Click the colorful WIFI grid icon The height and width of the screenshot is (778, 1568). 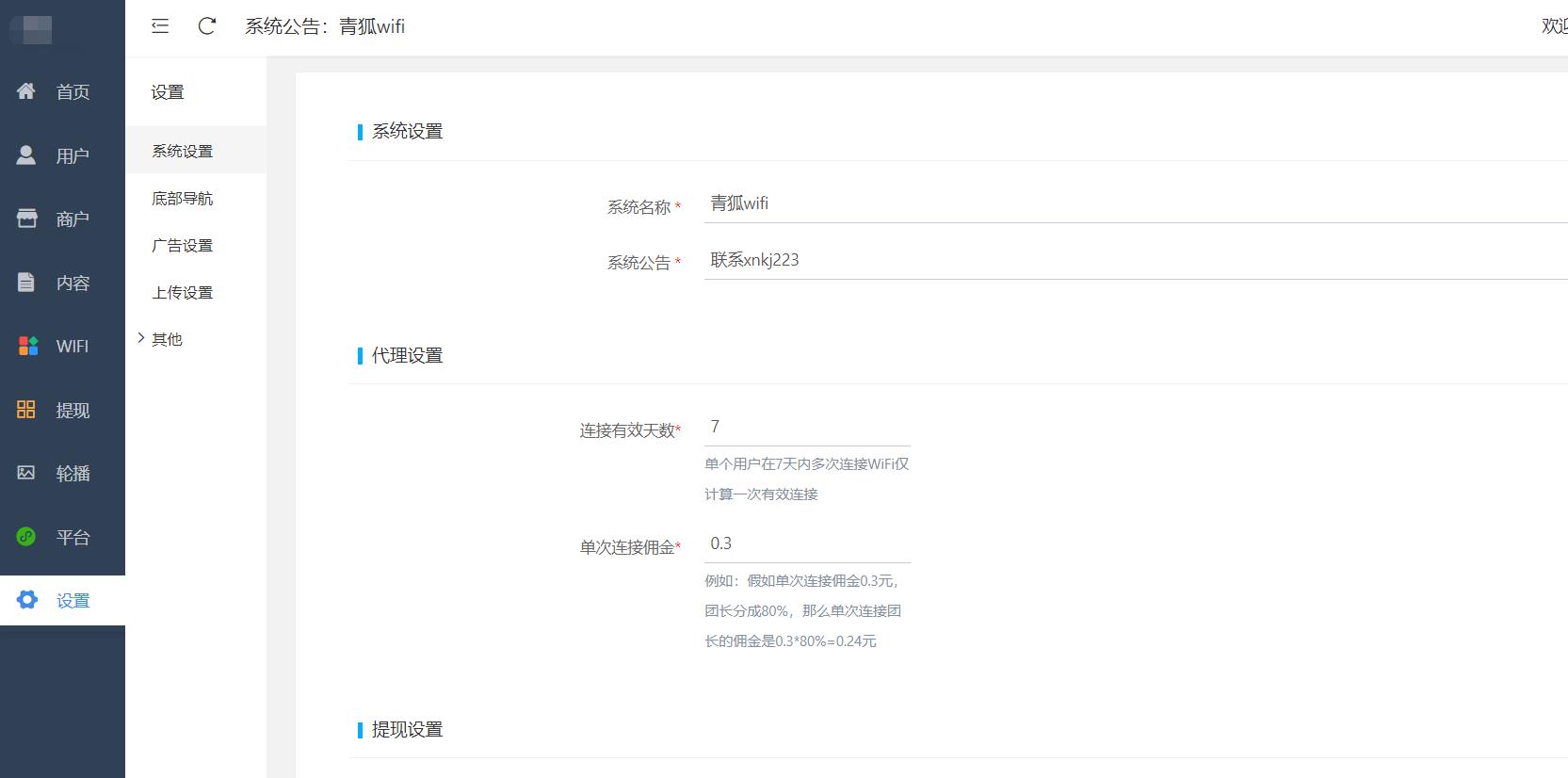click(x=28, y=346)
